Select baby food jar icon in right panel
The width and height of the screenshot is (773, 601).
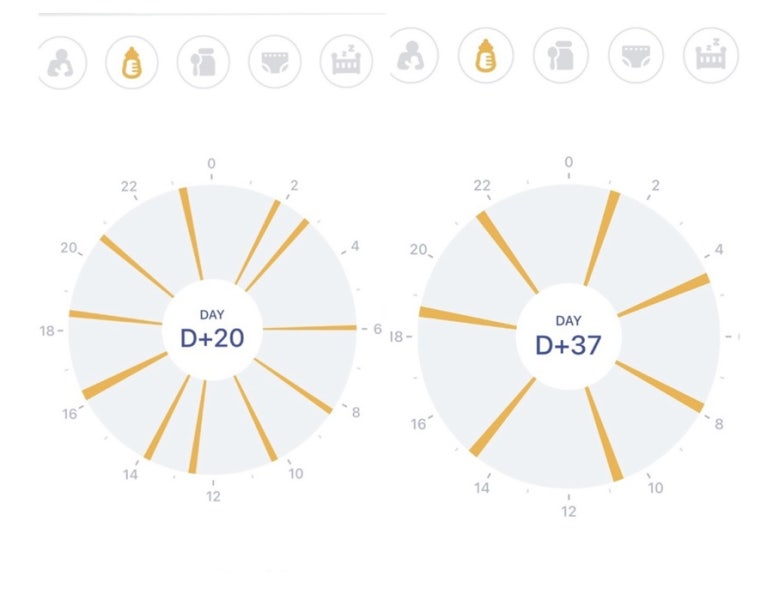coord(561,55)
